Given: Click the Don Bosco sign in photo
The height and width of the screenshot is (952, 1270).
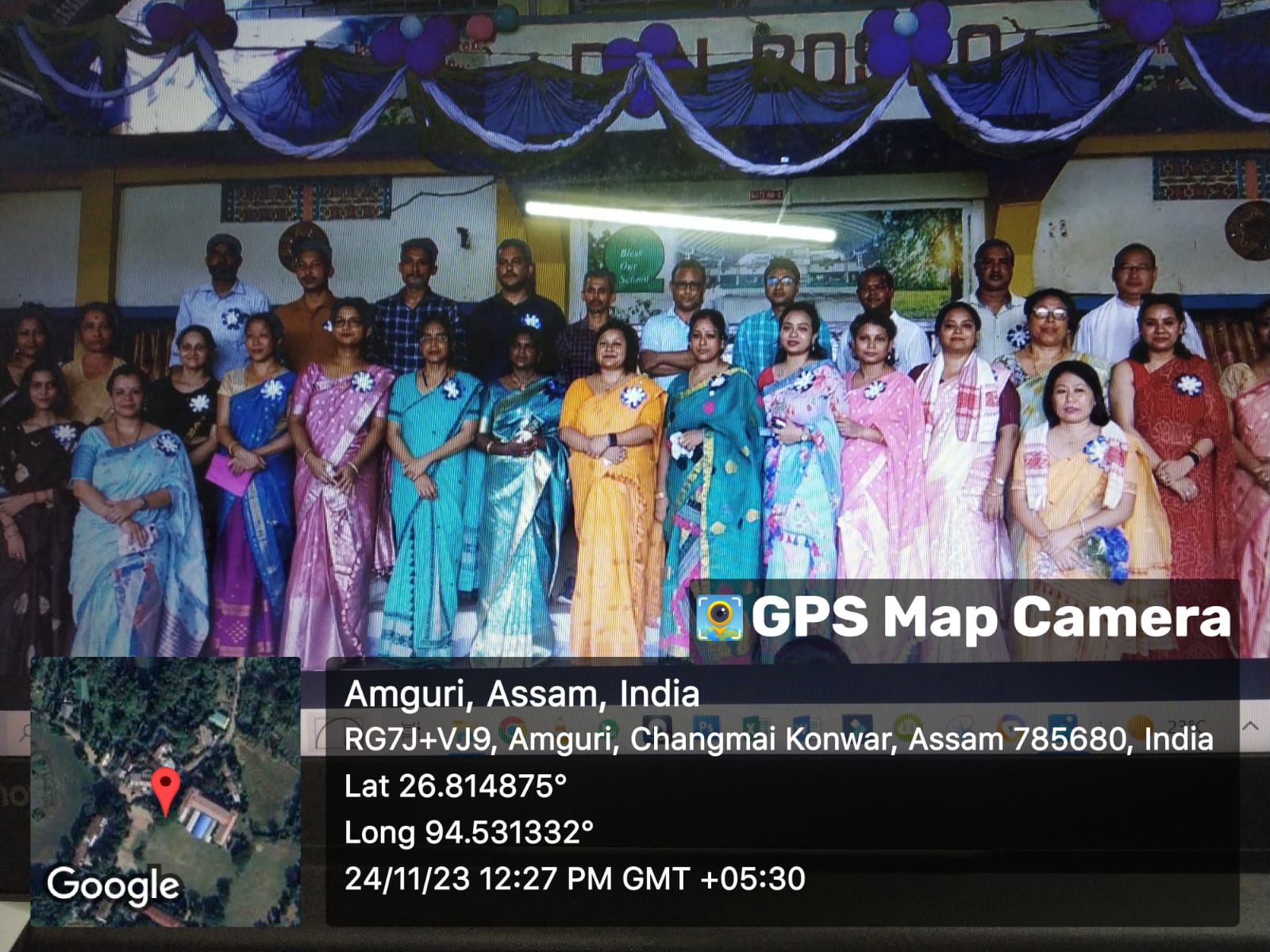Looking at the screenshot, I should tap(786, 59).
